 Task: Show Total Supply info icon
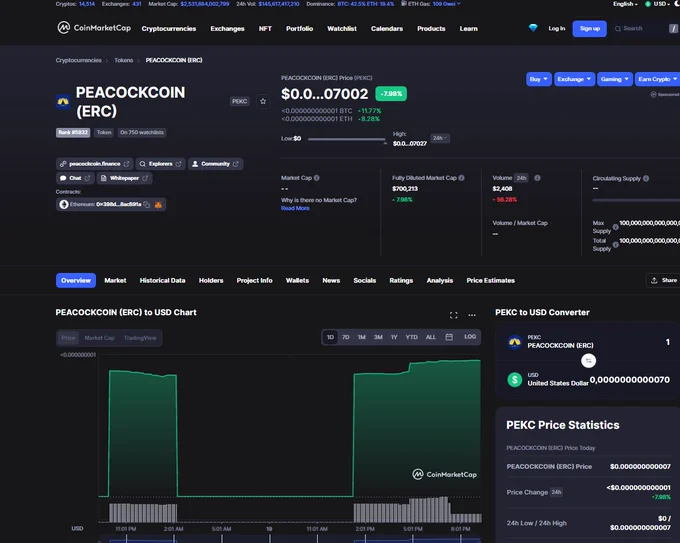pyautogui.click(x=615, y=245)
